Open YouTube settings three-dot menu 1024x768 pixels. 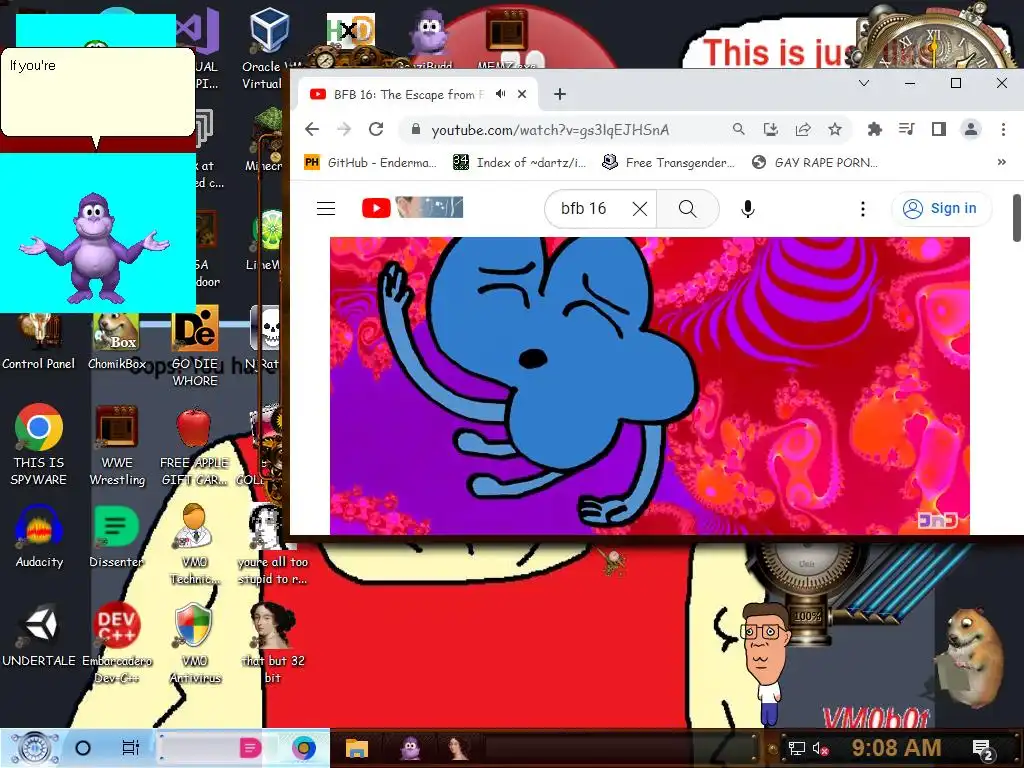tap(863, 208)
